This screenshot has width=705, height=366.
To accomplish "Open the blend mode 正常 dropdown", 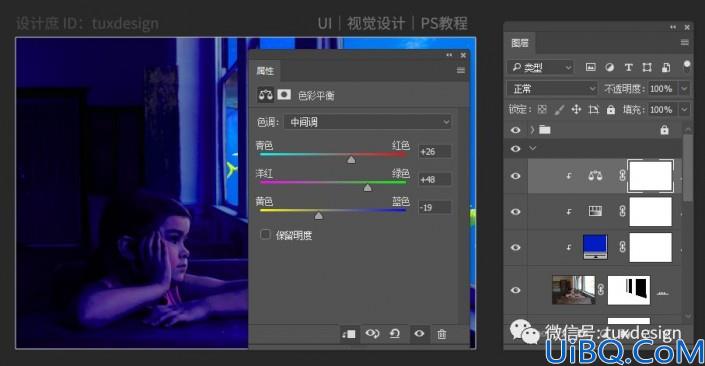I will pyautogui.click(x=552, y=89).
